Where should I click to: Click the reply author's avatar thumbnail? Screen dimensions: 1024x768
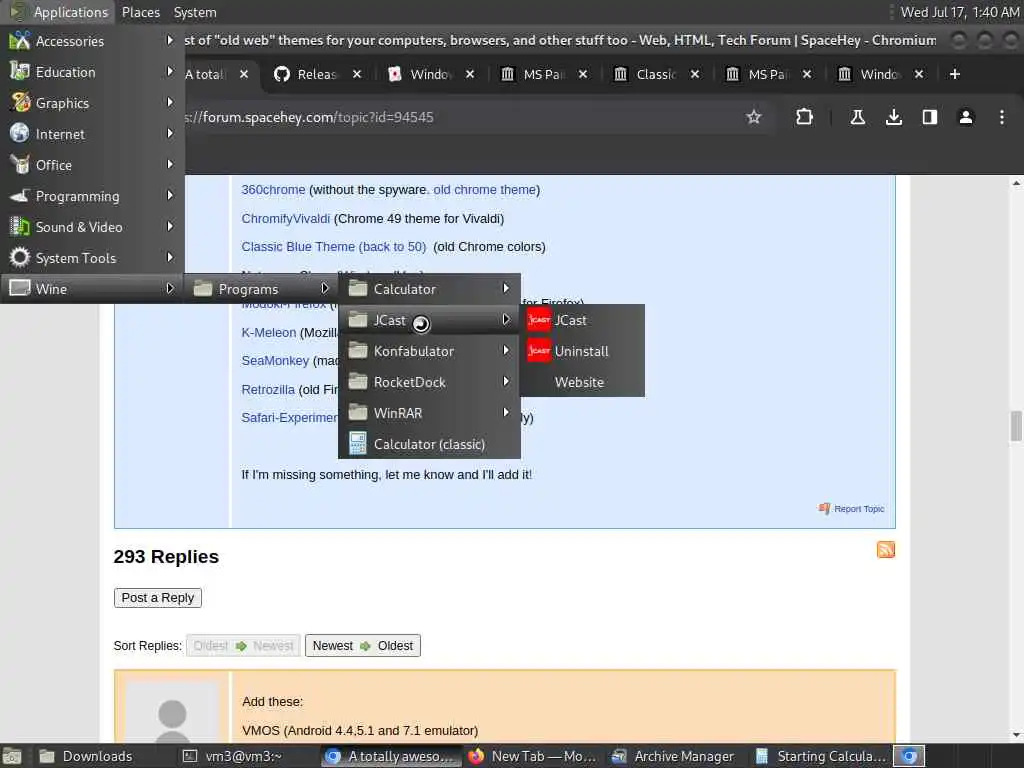[172, 712]
